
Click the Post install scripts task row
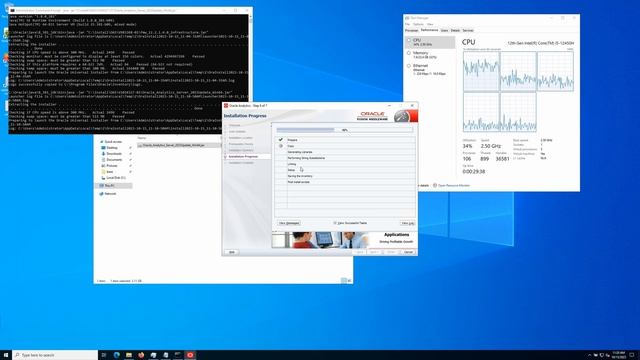345,182
